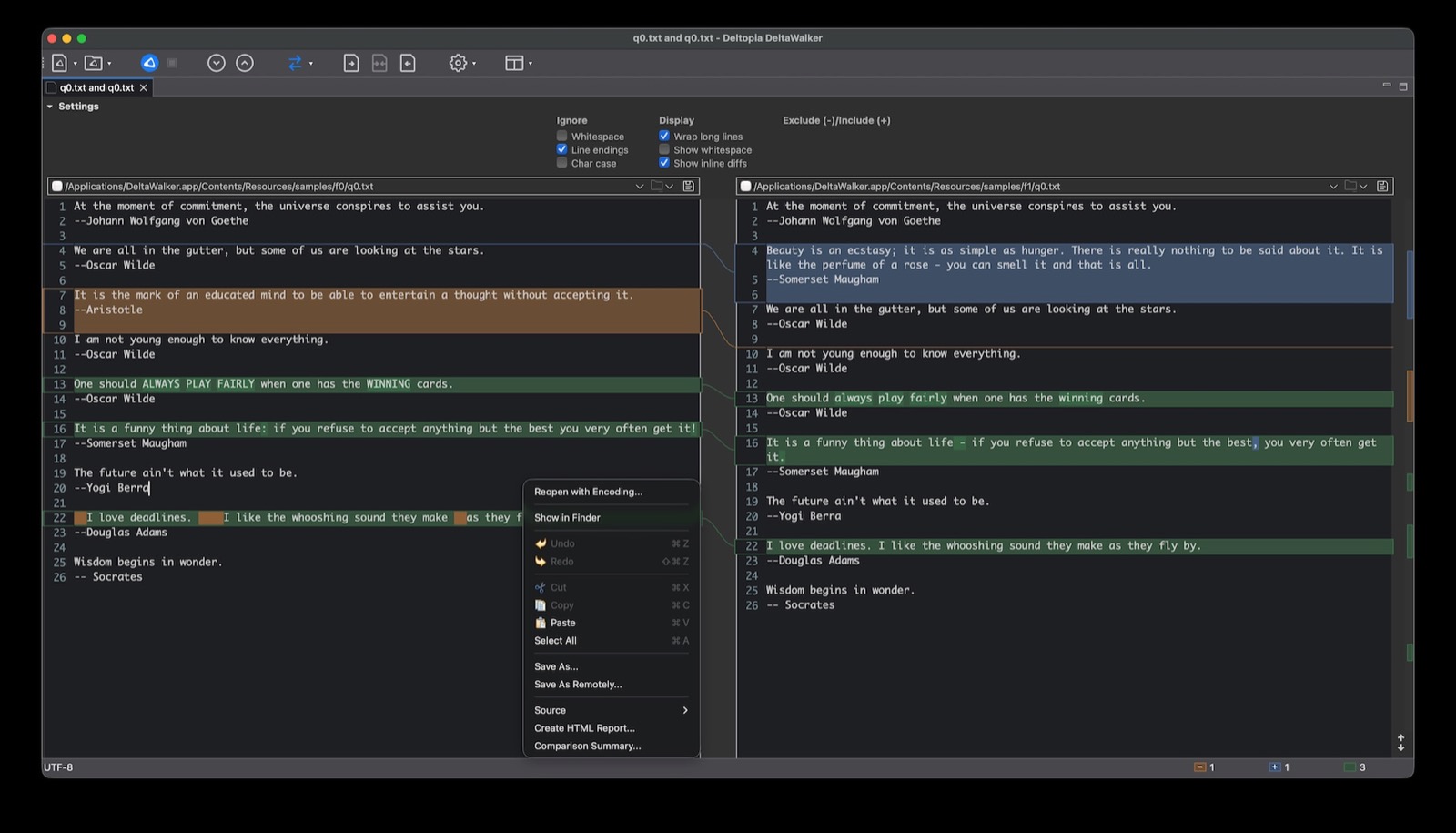
Task: Swap sides with the blue arrows icon
Action: [x=295, y=63]
